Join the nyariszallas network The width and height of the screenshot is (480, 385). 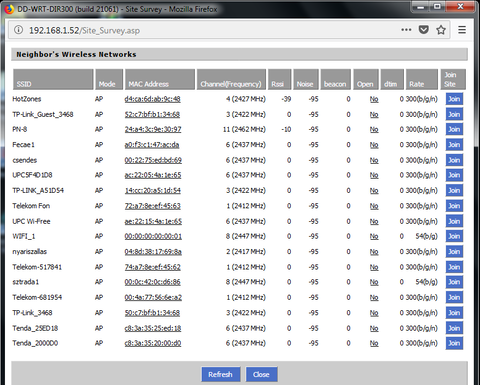pyautogui.click(x=454, y=252)
